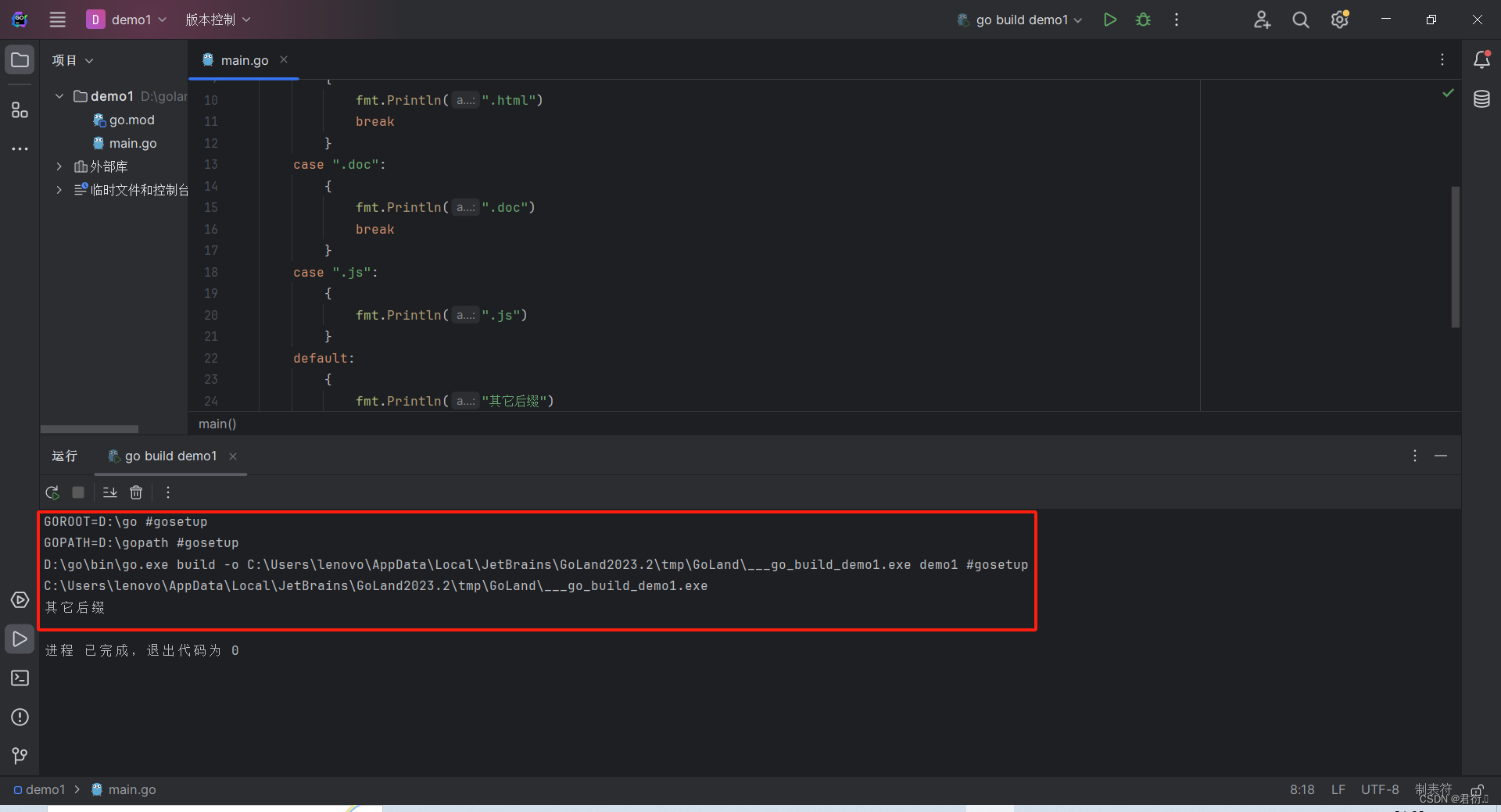Click the main() breadcrumb
Screen dimensions: 1501x812
(217, 424)
